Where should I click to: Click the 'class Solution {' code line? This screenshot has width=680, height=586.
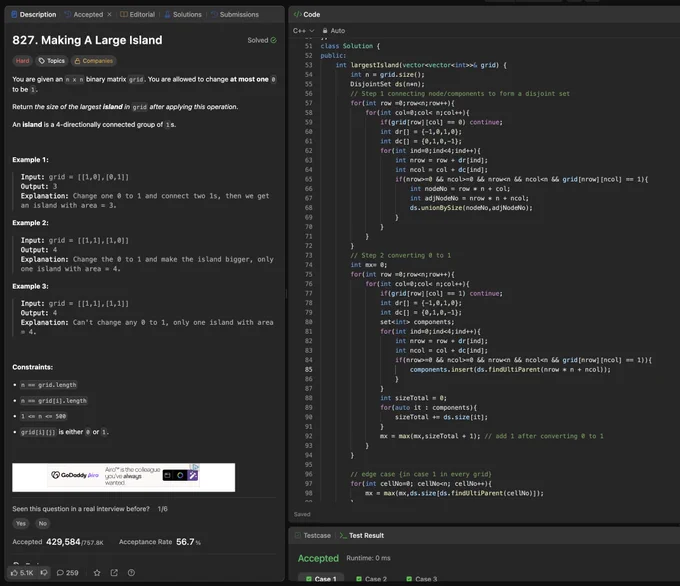[x=350, y=46]
